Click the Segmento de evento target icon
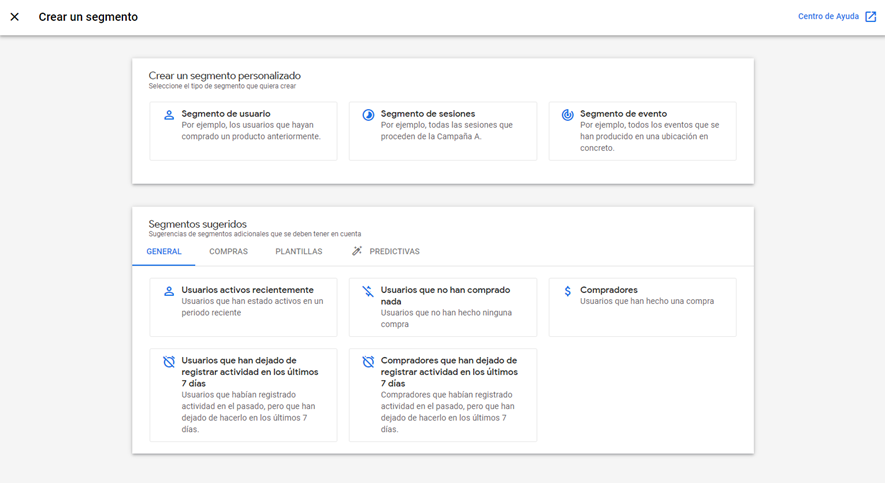 pyautogui.click(x=567, y=115)
